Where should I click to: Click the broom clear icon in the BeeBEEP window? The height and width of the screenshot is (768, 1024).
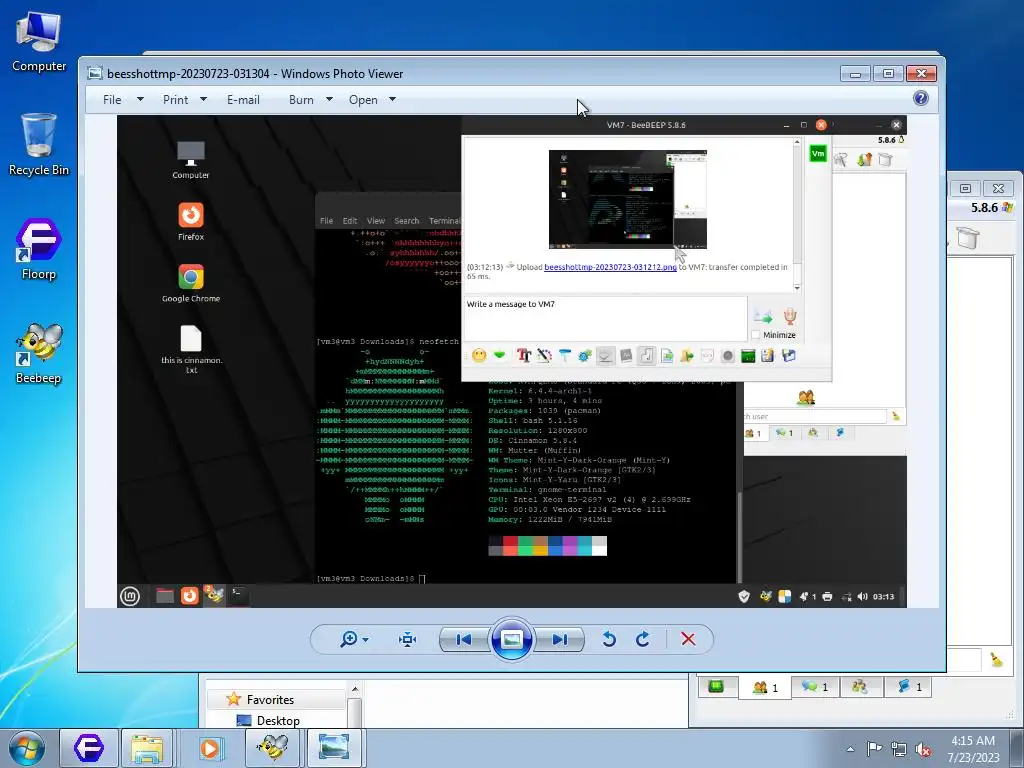click(997, 660)
